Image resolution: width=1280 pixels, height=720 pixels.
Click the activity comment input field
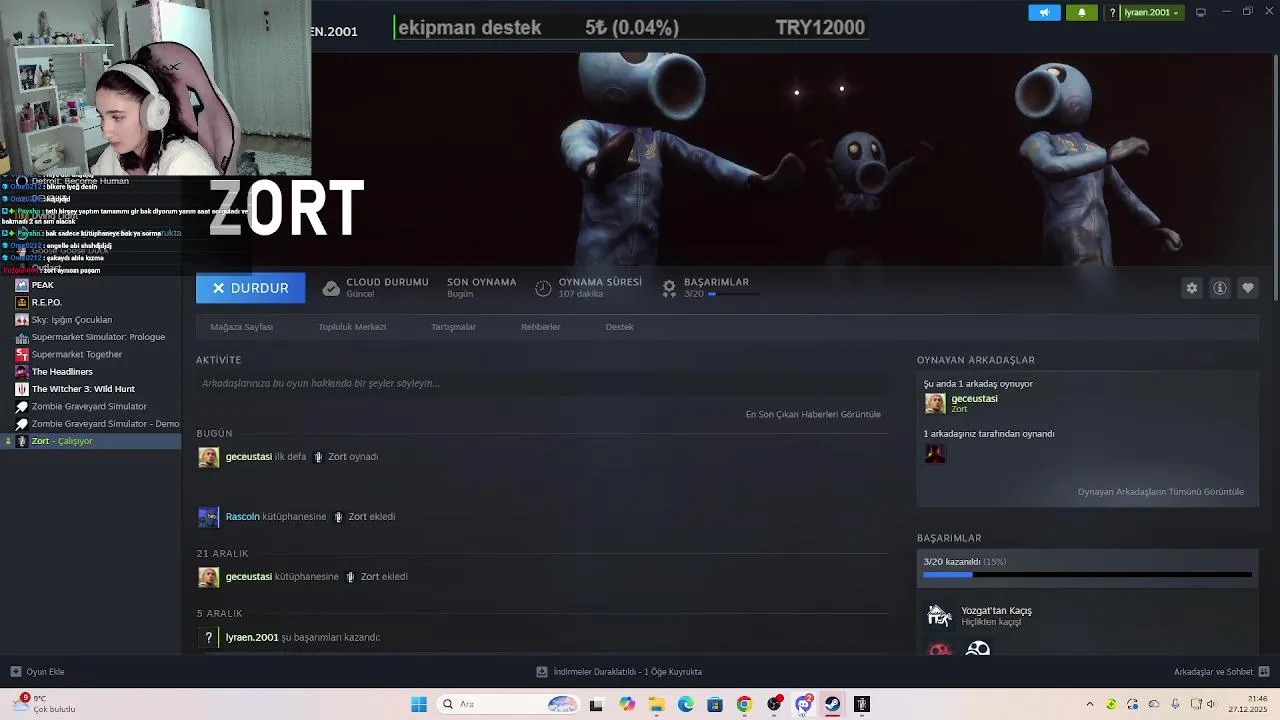coord(542,383)
